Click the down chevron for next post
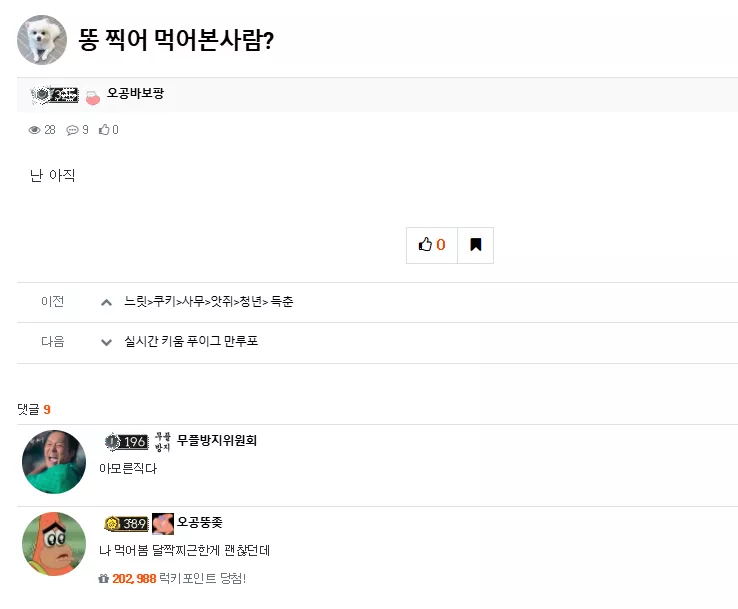The height and width of the screenshot is (609, 738). [107, 342]
